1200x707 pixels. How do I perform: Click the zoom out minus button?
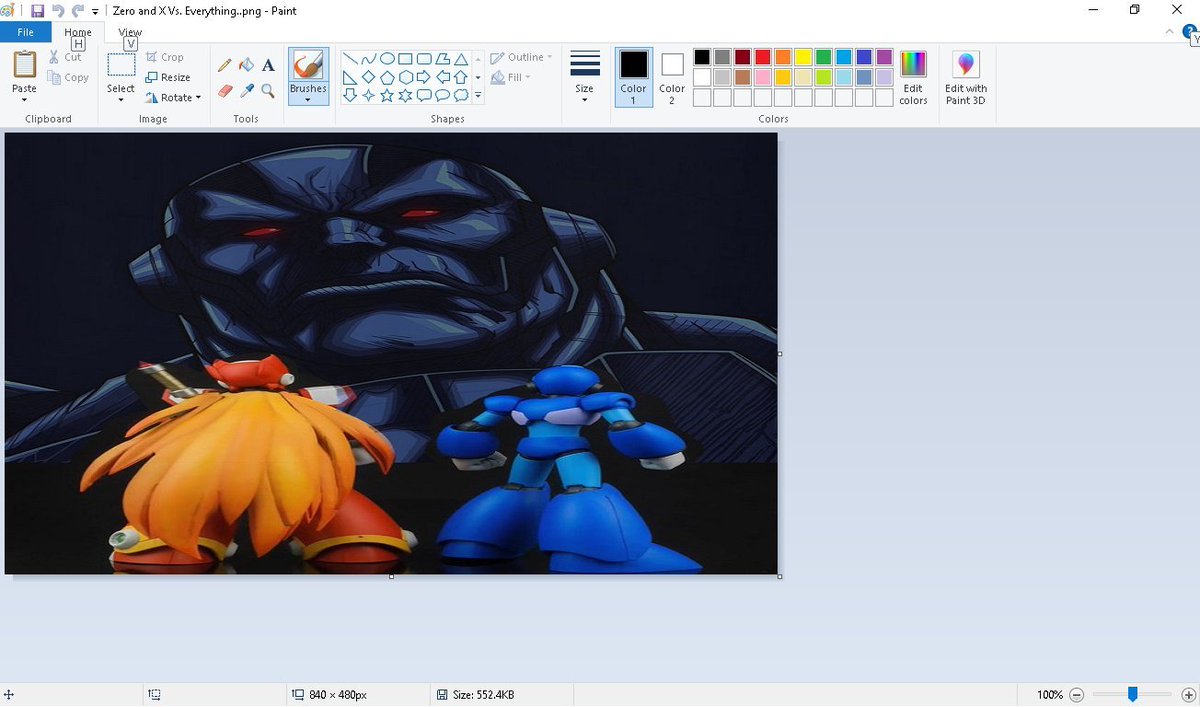(1077, 694)
